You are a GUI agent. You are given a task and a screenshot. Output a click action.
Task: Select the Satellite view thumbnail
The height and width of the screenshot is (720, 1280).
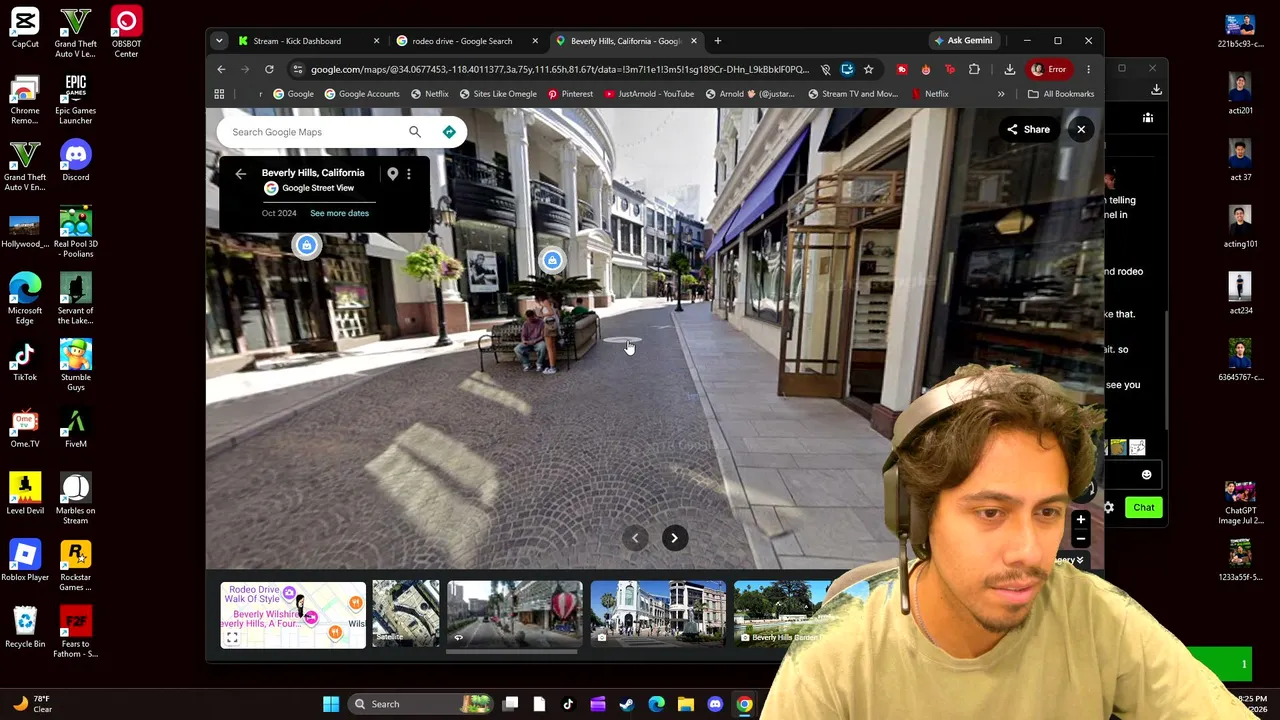pos(406,614)
